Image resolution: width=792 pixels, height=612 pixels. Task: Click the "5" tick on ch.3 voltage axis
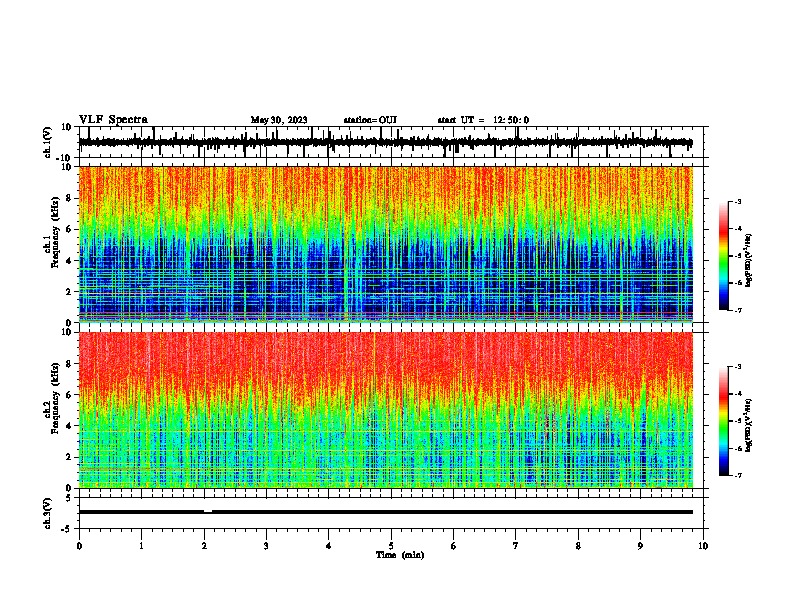pyautogui.click(x=69, y=498)
